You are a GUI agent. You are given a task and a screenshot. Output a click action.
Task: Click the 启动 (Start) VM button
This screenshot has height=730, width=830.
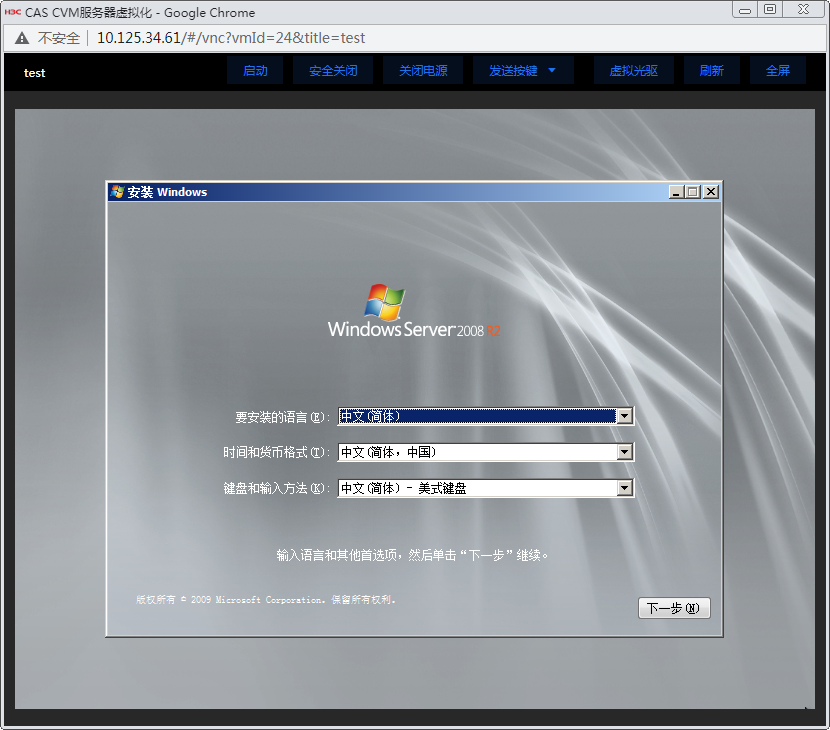pyautogui.click(x=255, y=71)
